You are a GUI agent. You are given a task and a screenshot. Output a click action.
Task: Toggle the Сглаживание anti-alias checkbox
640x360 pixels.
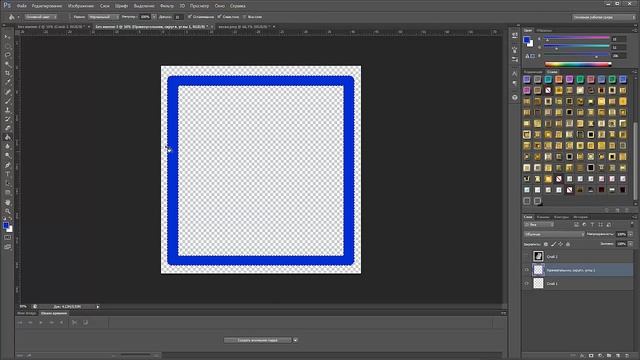pos(190,17)
